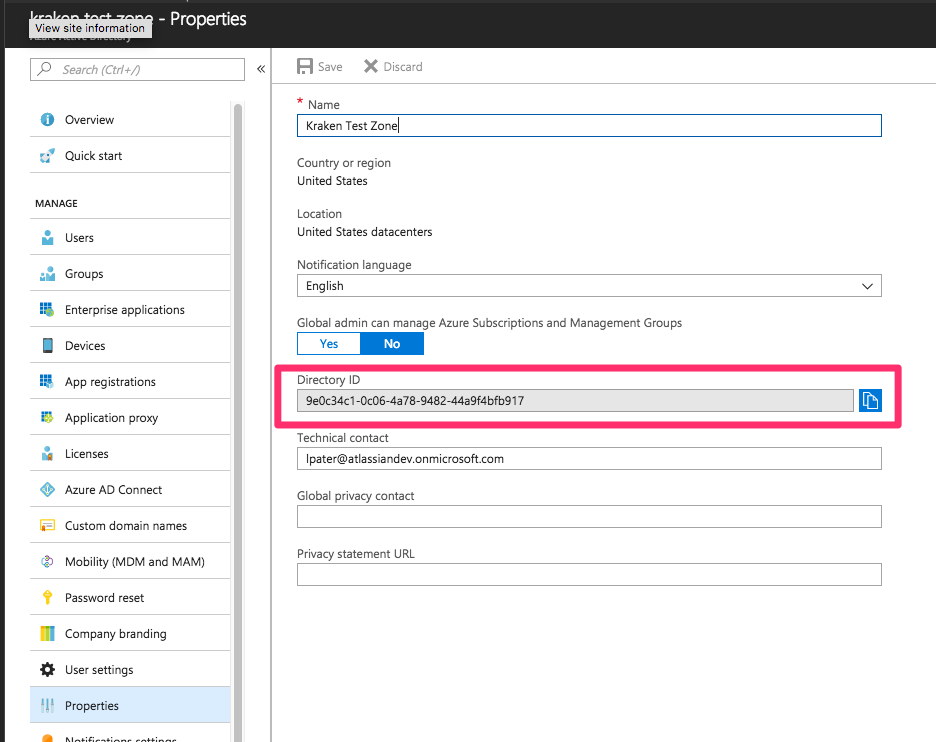This screenshot has width=936, height=742.
Task: Open the Overview menu item
Action: pyautogui.click(x=89, y=120)
